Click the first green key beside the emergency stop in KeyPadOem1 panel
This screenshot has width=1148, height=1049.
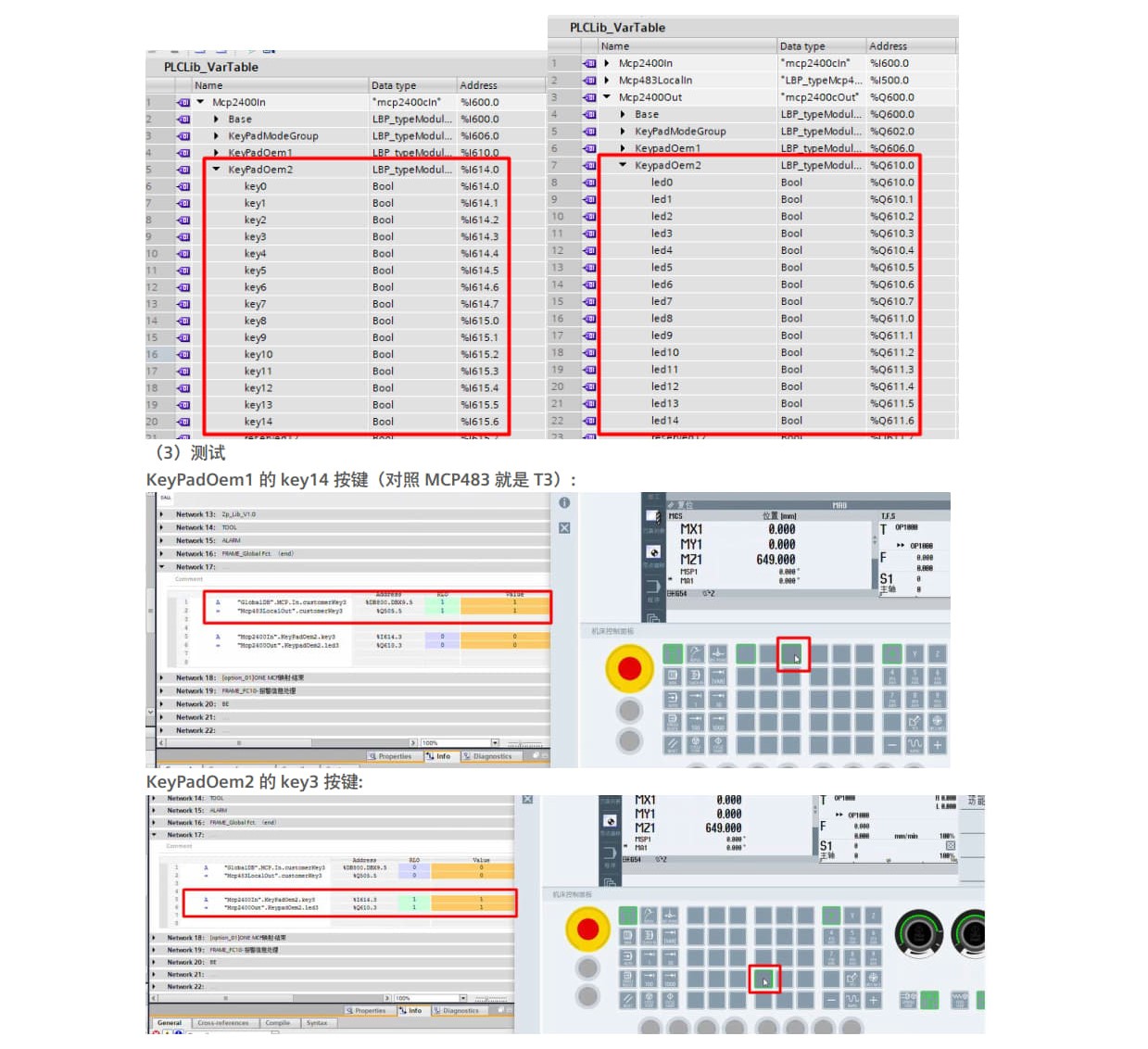click(673, 654)
